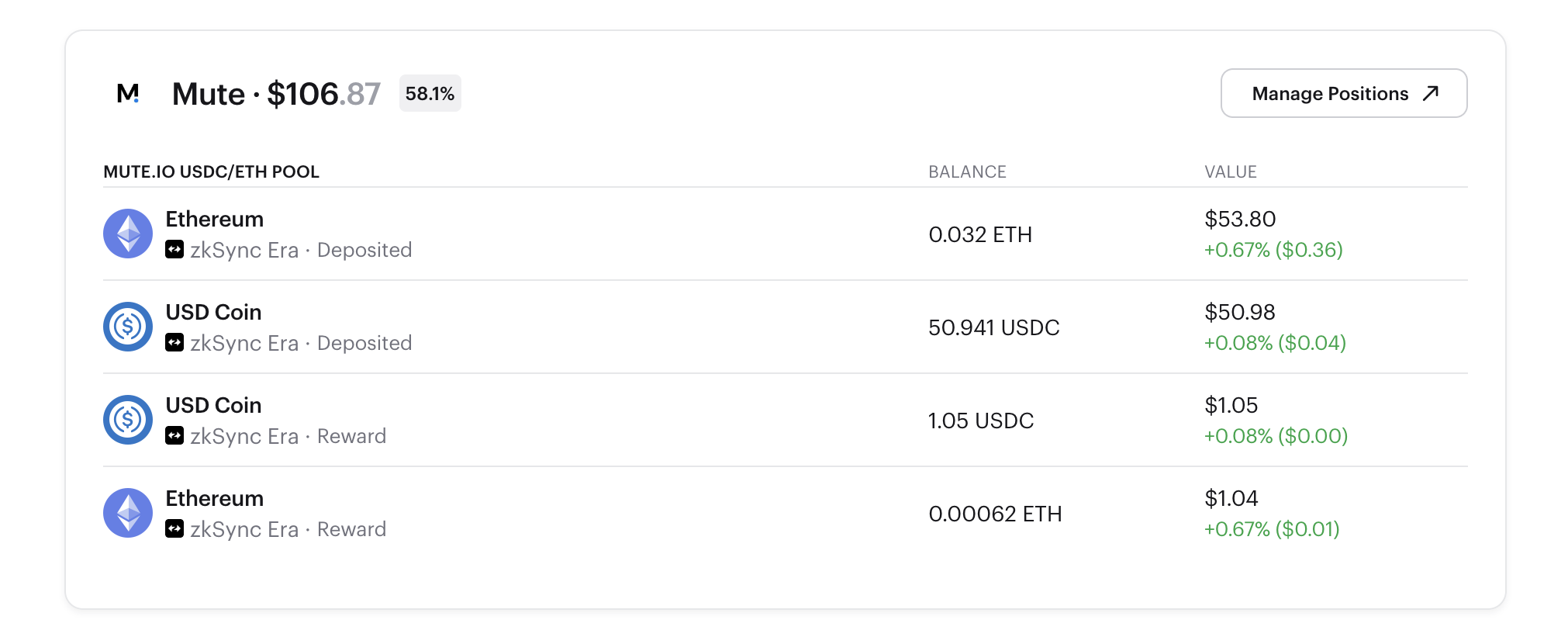Click the Mute · $106.87 heading
Screen dimensions: 1568x644
276,94
